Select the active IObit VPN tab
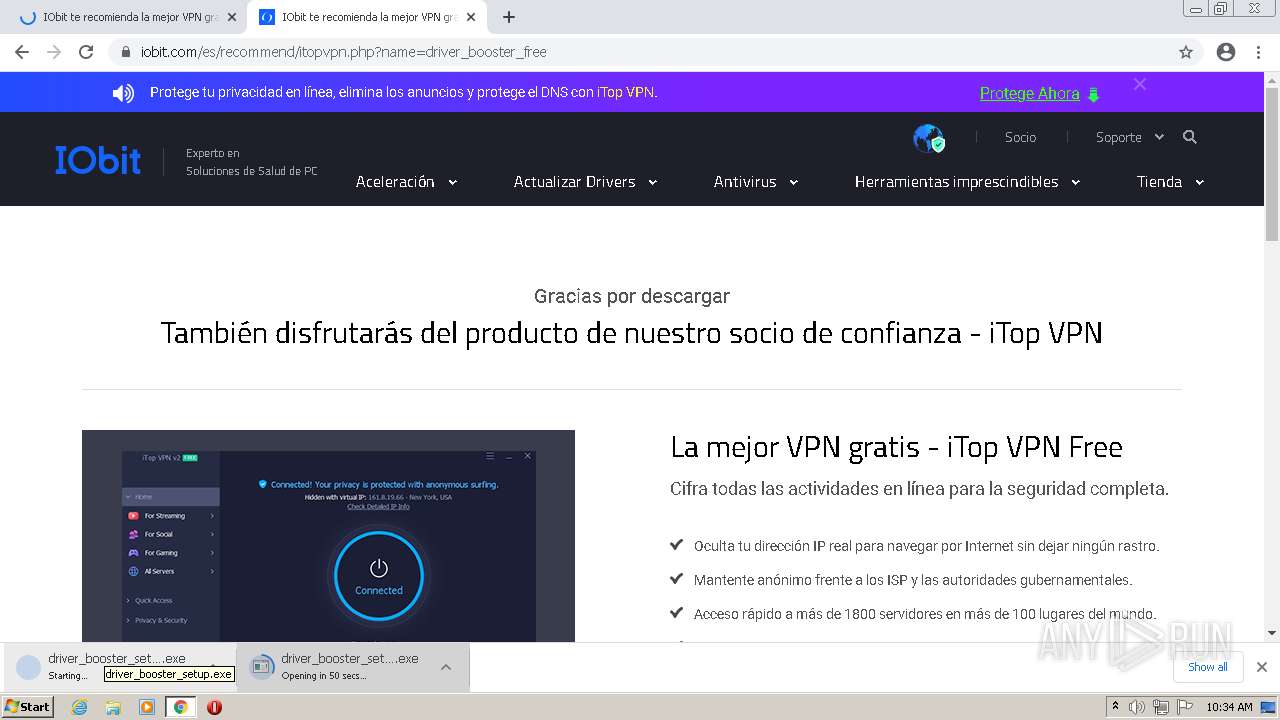1280x720 pixels. (x=366, y=17)
